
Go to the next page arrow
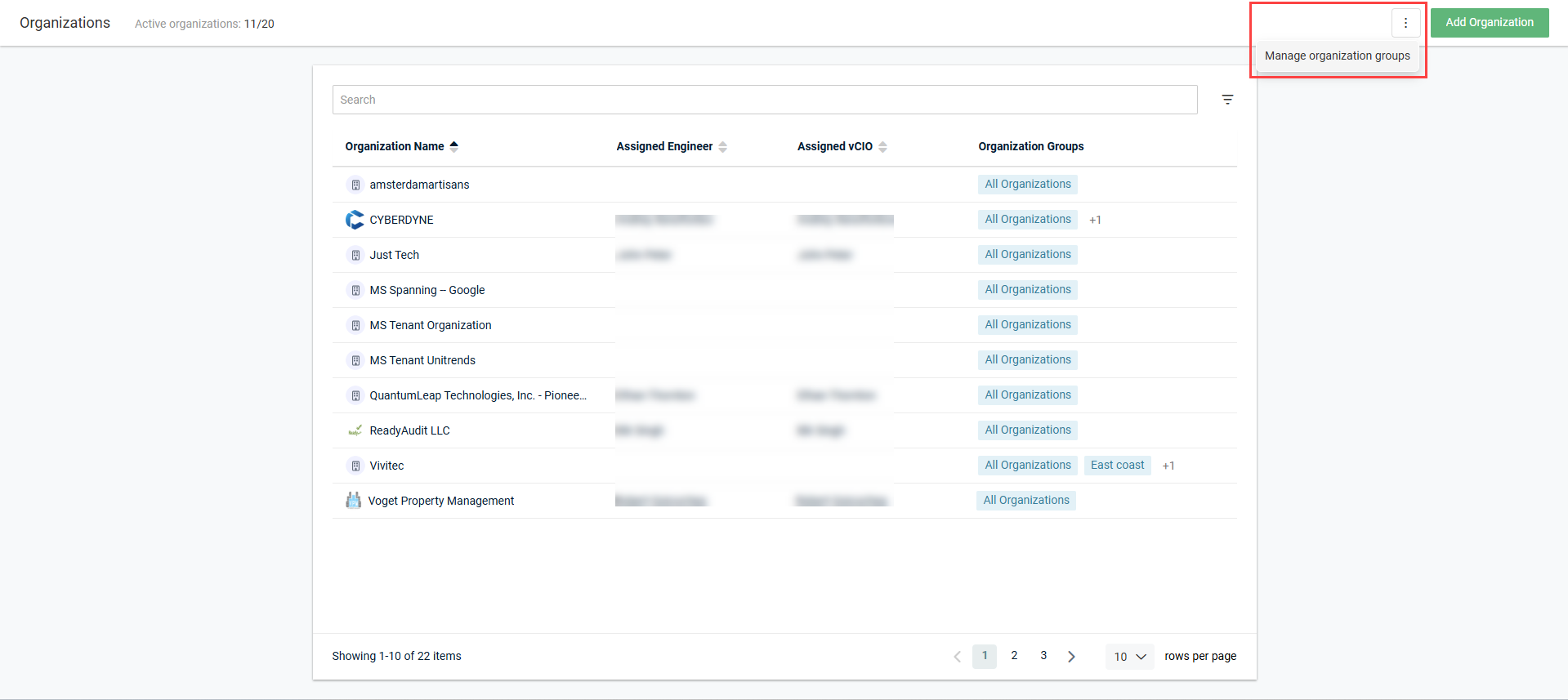pyautogui.click(x=1071, y=657)
